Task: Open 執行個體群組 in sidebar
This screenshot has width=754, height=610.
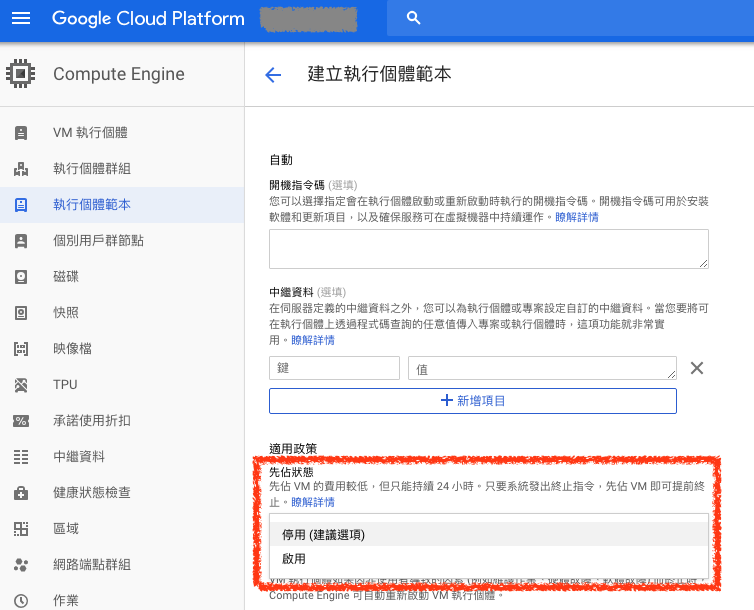Action: coord(92,169)
